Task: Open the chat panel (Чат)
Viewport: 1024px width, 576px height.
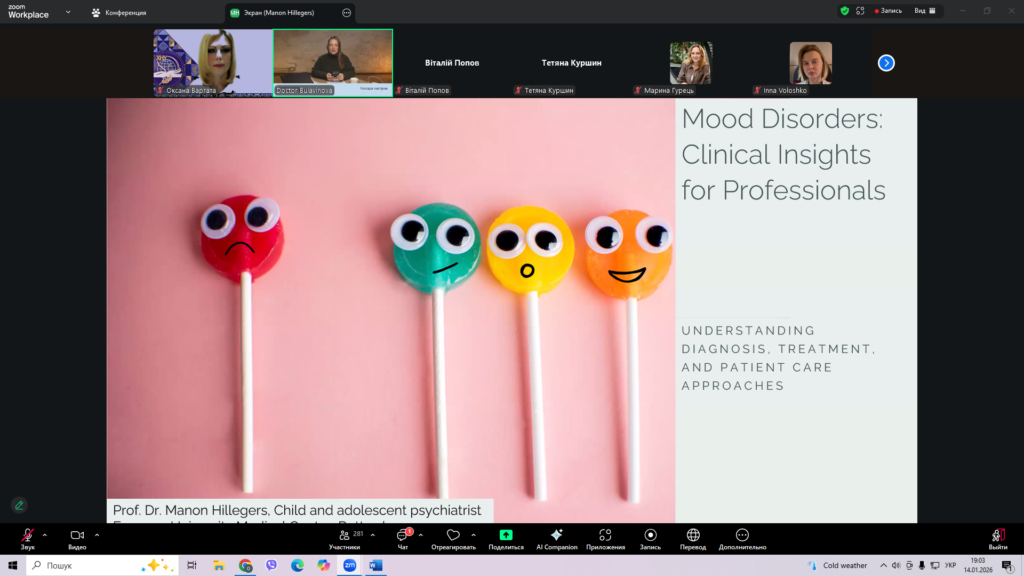Action: (x=402, y=536)
